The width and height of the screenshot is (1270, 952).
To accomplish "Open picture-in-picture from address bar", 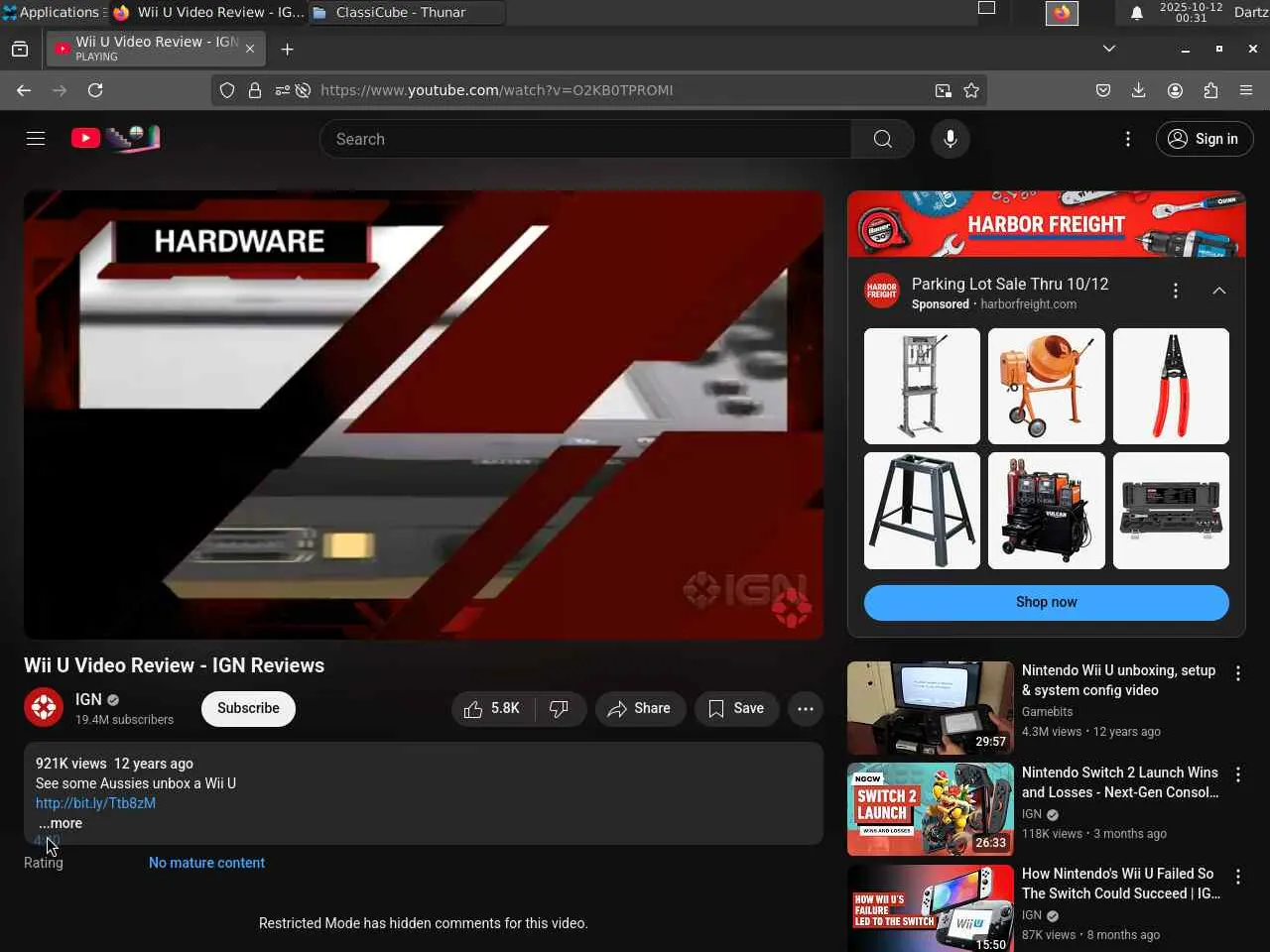I will [943, 90].
